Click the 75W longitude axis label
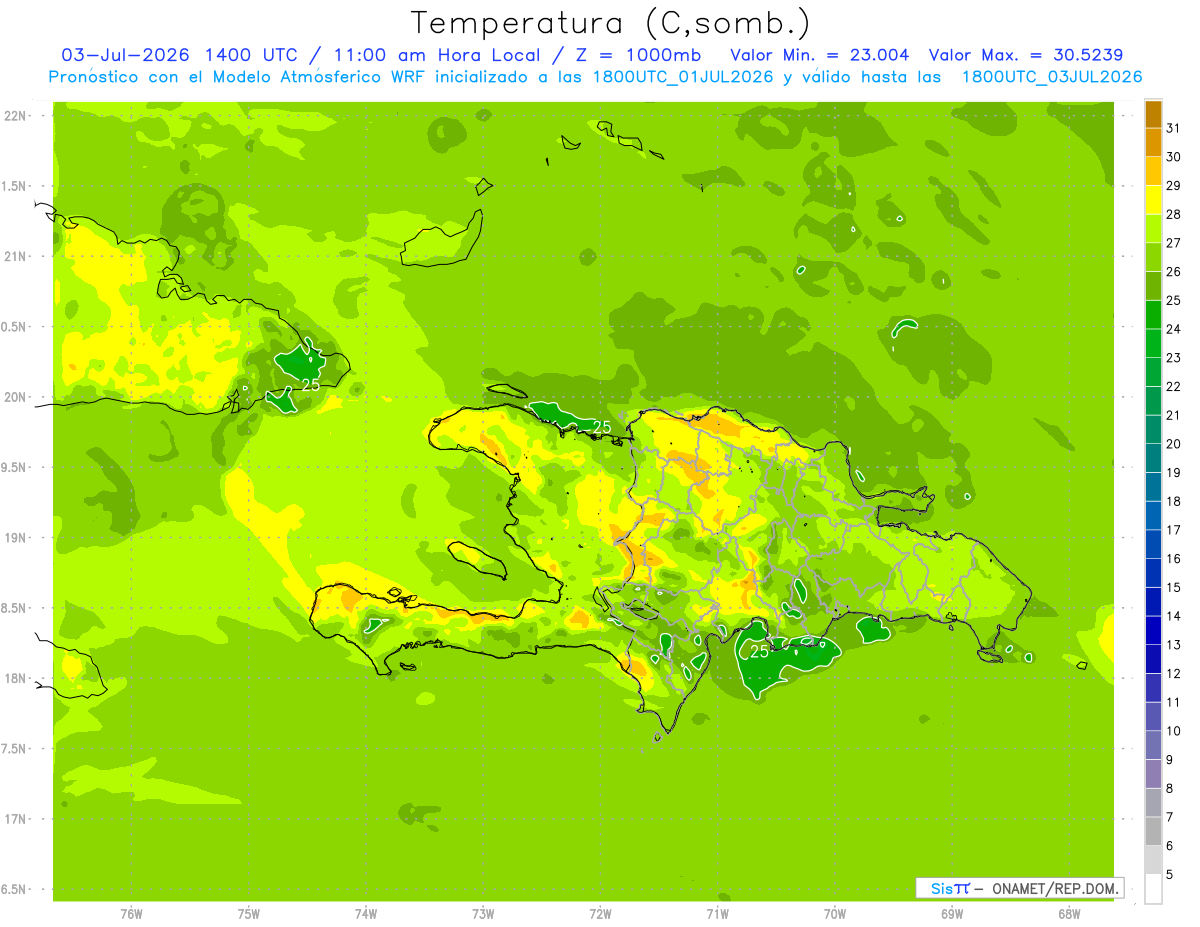 [x=249, y=913]
